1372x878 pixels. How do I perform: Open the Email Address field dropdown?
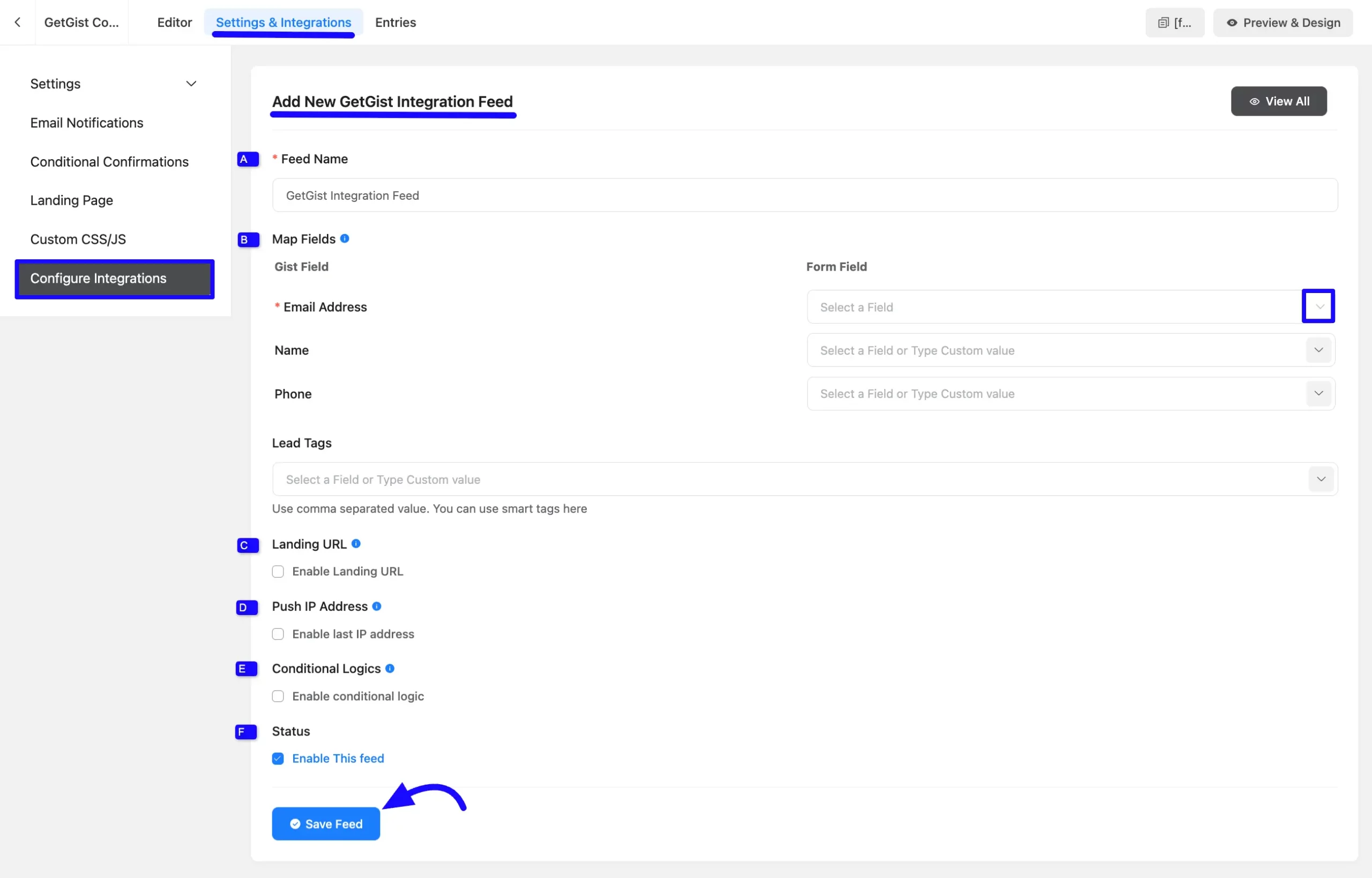click(x=1318, y=307)
